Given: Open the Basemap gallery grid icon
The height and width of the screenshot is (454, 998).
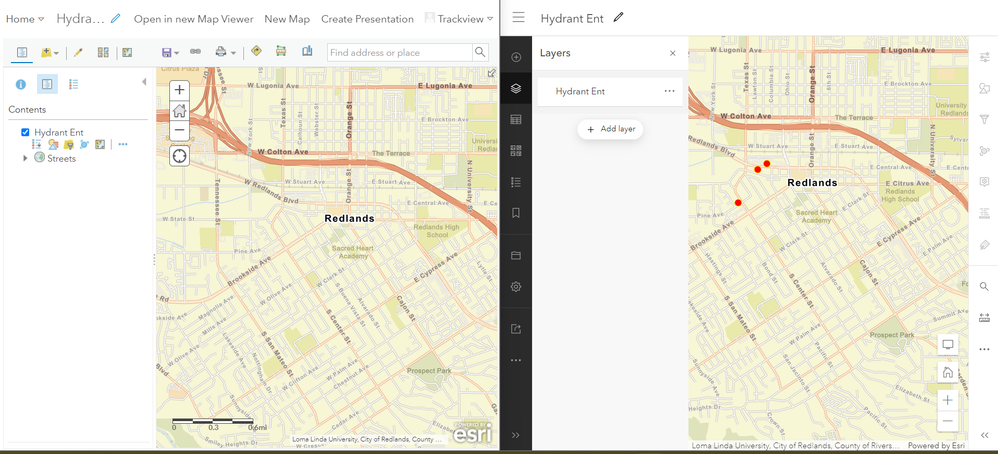Looking at the screenshot, I should tap(103, 52).
